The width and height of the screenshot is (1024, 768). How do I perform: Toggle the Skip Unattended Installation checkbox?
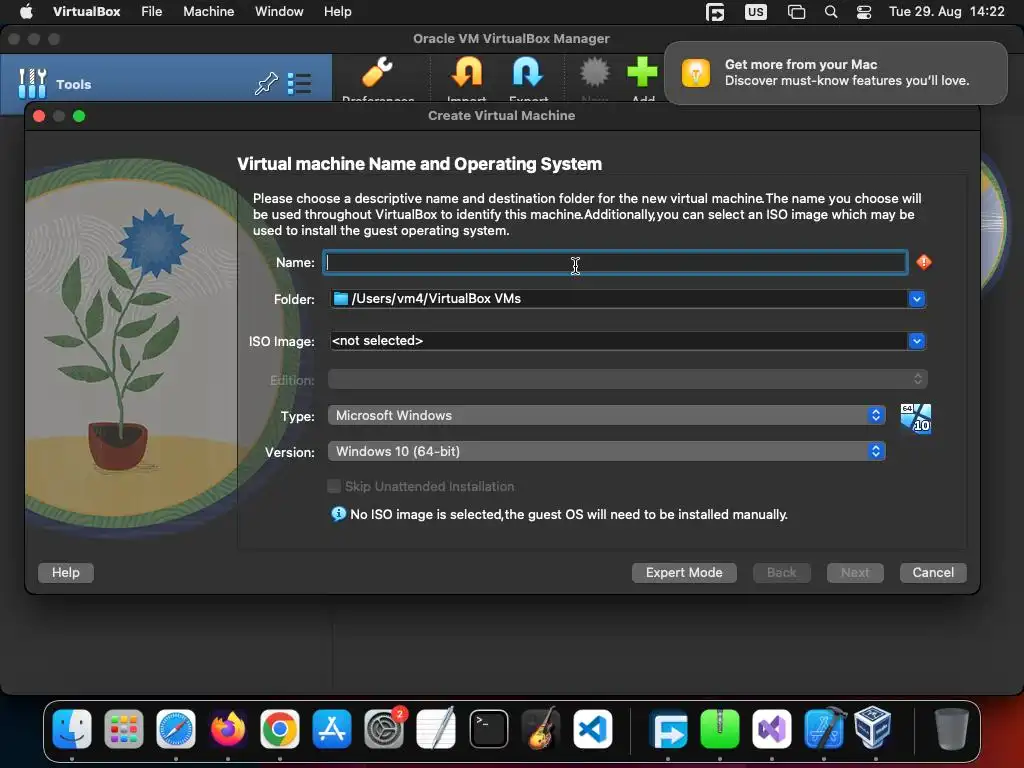point(334,486)
